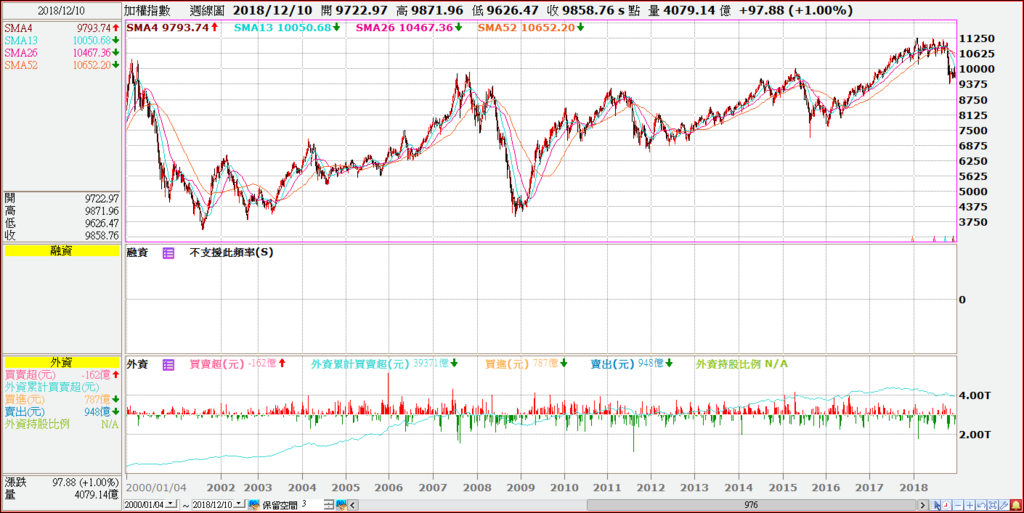Image resolution: width=1024 pixels, height=513 pixels.
Task: Click the 低 9626.47 row in left panel
Action: coord(61,223)
